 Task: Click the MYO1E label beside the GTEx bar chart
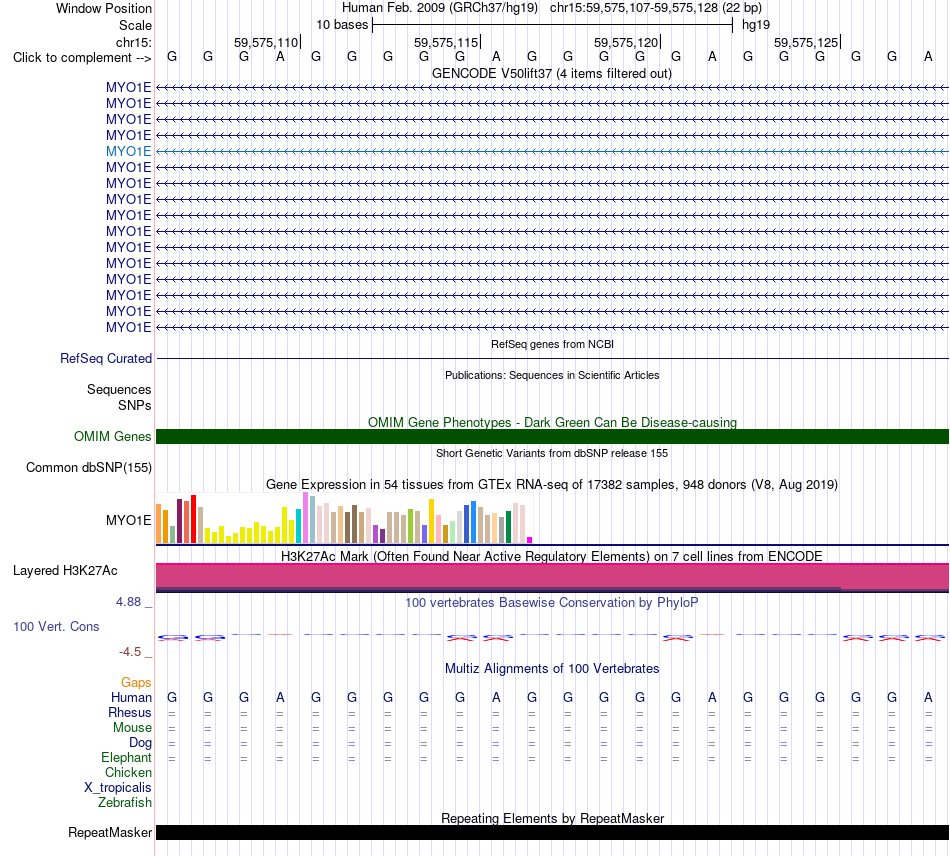[x=128, y=520]
